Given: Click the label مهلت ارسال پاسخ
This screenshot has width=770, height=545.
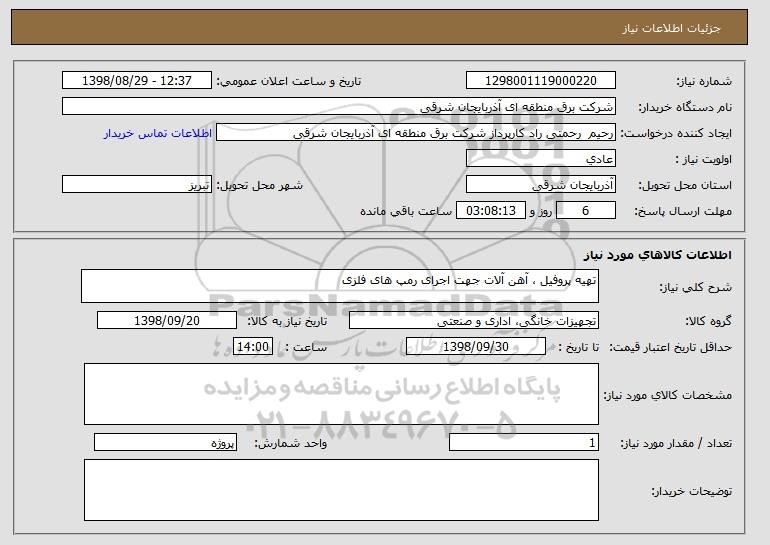Looking at the screenshot, I should [683, 211].
